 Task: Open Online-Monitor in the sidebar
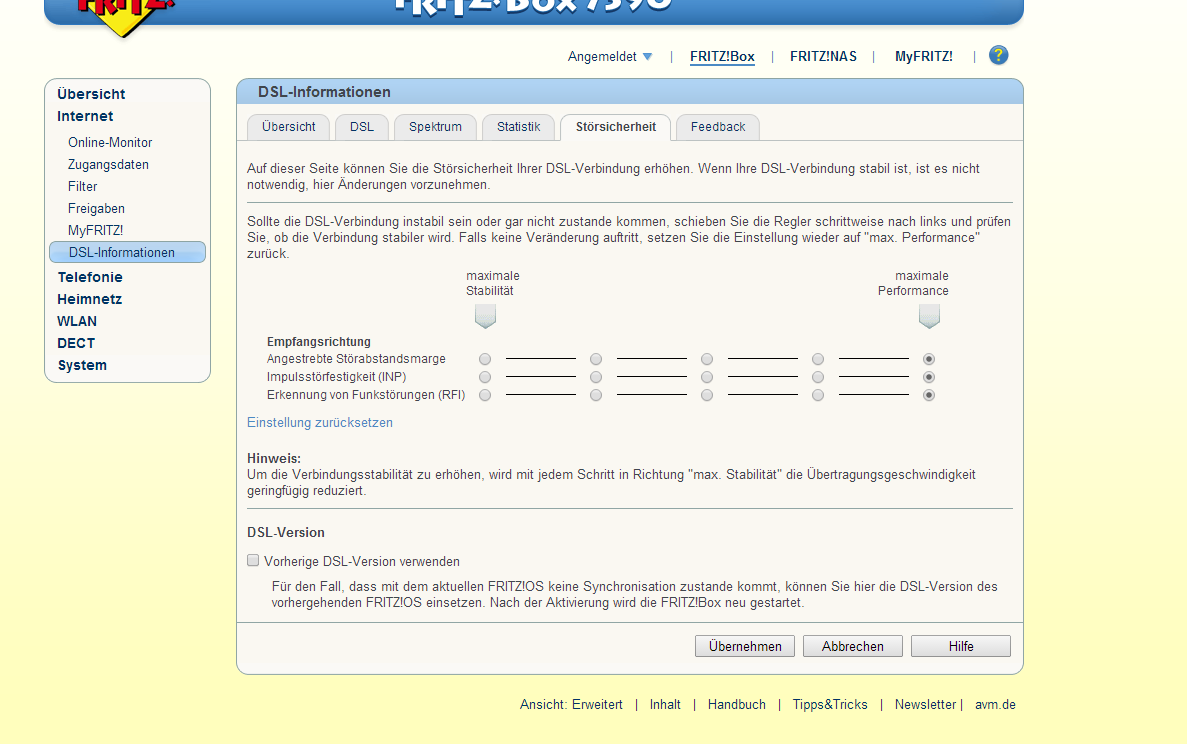coord(110,142)
